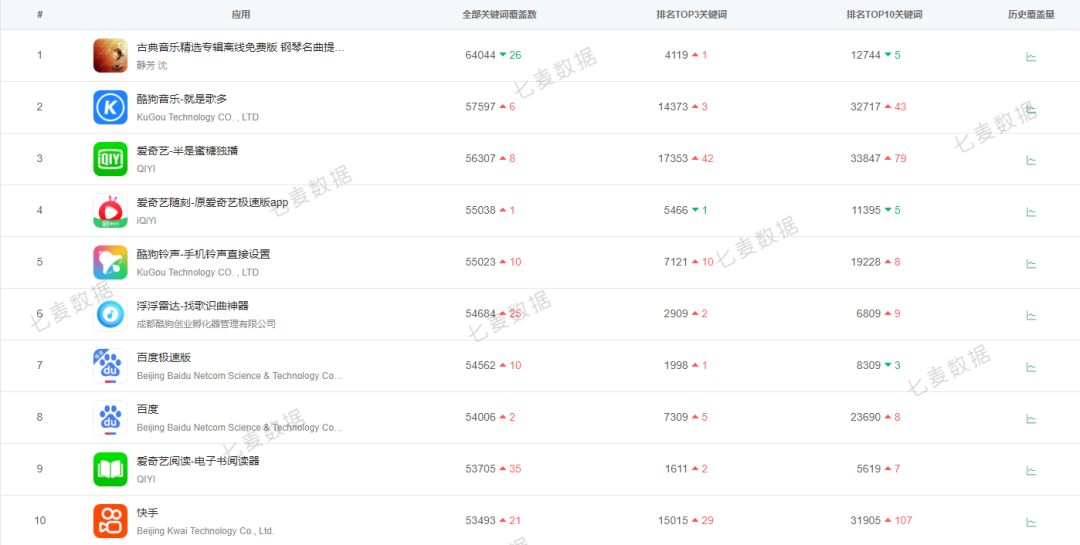Click TOP10 keyword value 12744
Viewport: 1080px width, 545px height.
click(866, 55)
